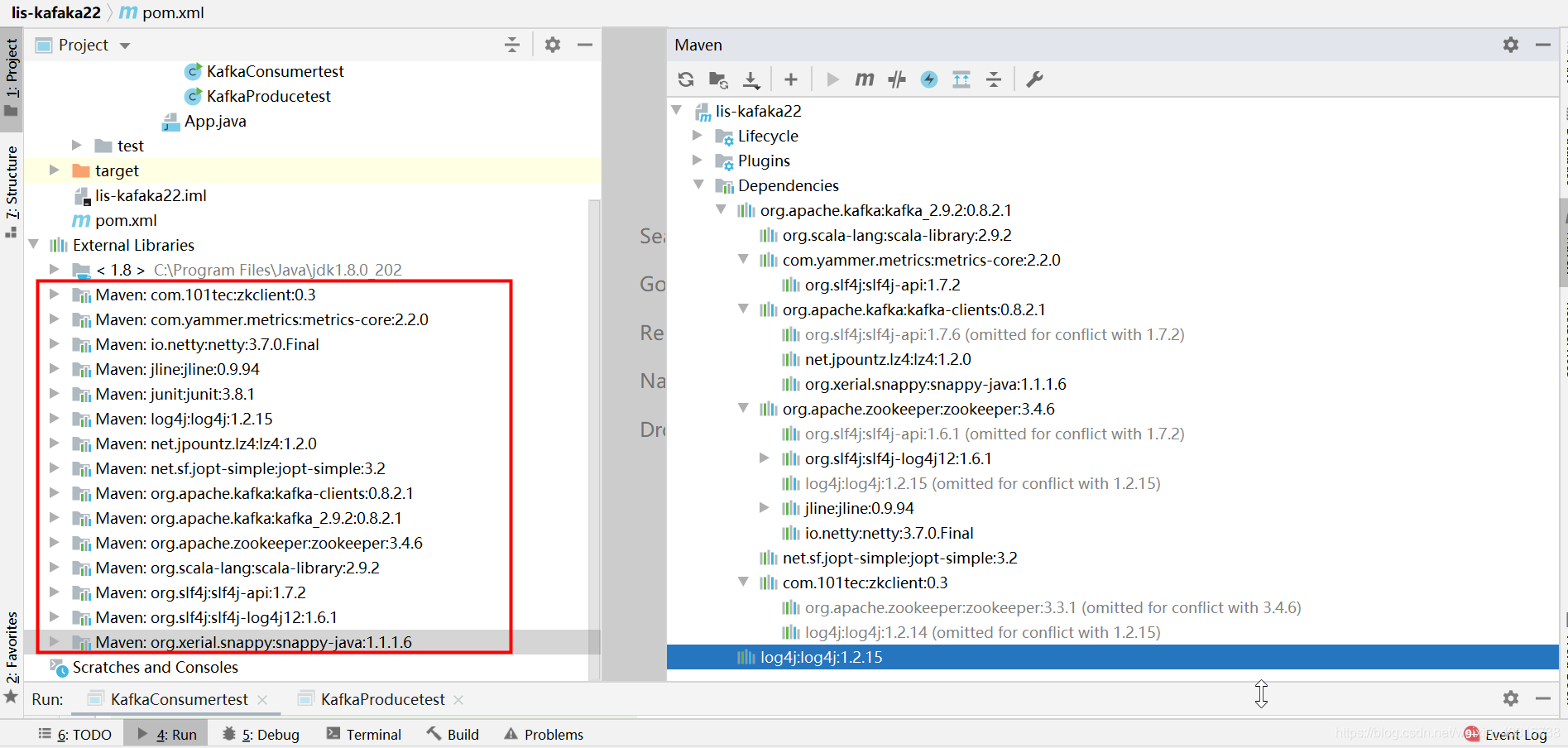
Task: Collapse External Libraries node
Action: click(34, 245)
